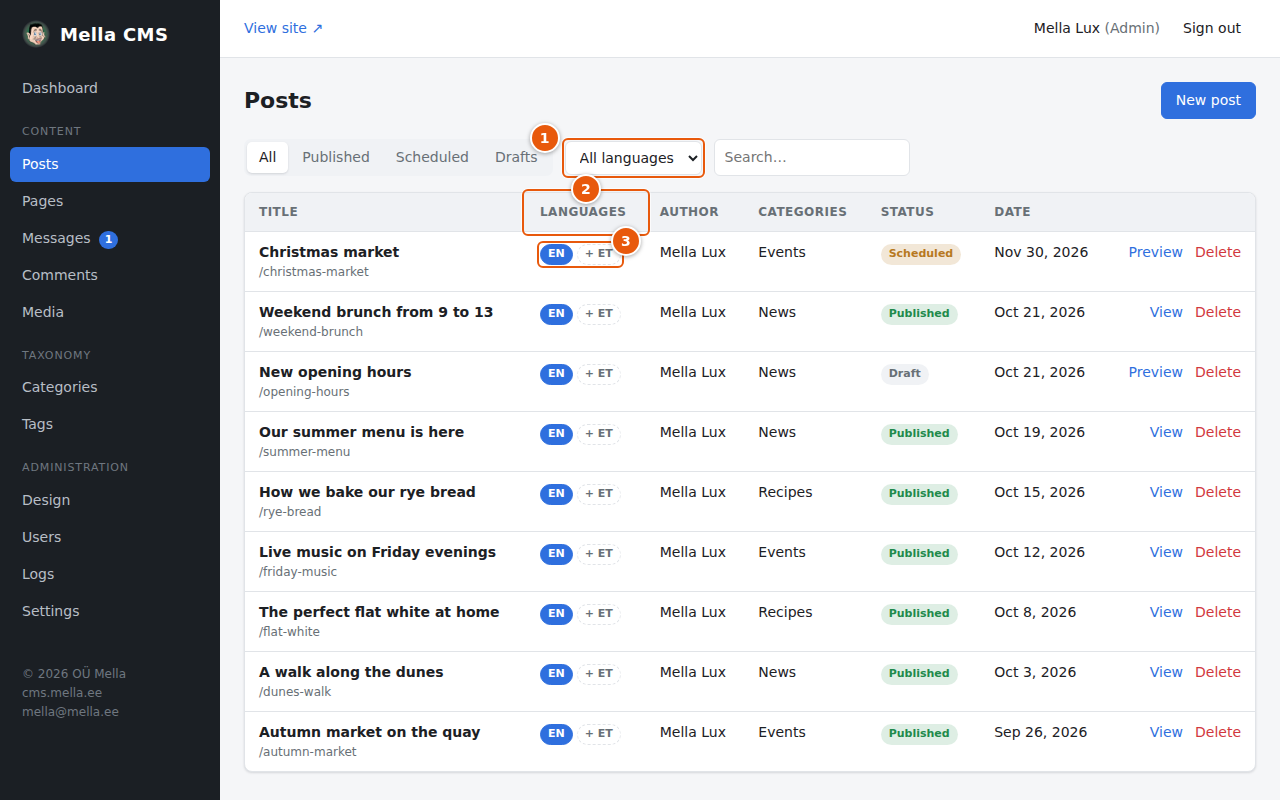This screenshot has height=800, width=1280.
Task: Click the New post button
Action: tap(1208, 100)
